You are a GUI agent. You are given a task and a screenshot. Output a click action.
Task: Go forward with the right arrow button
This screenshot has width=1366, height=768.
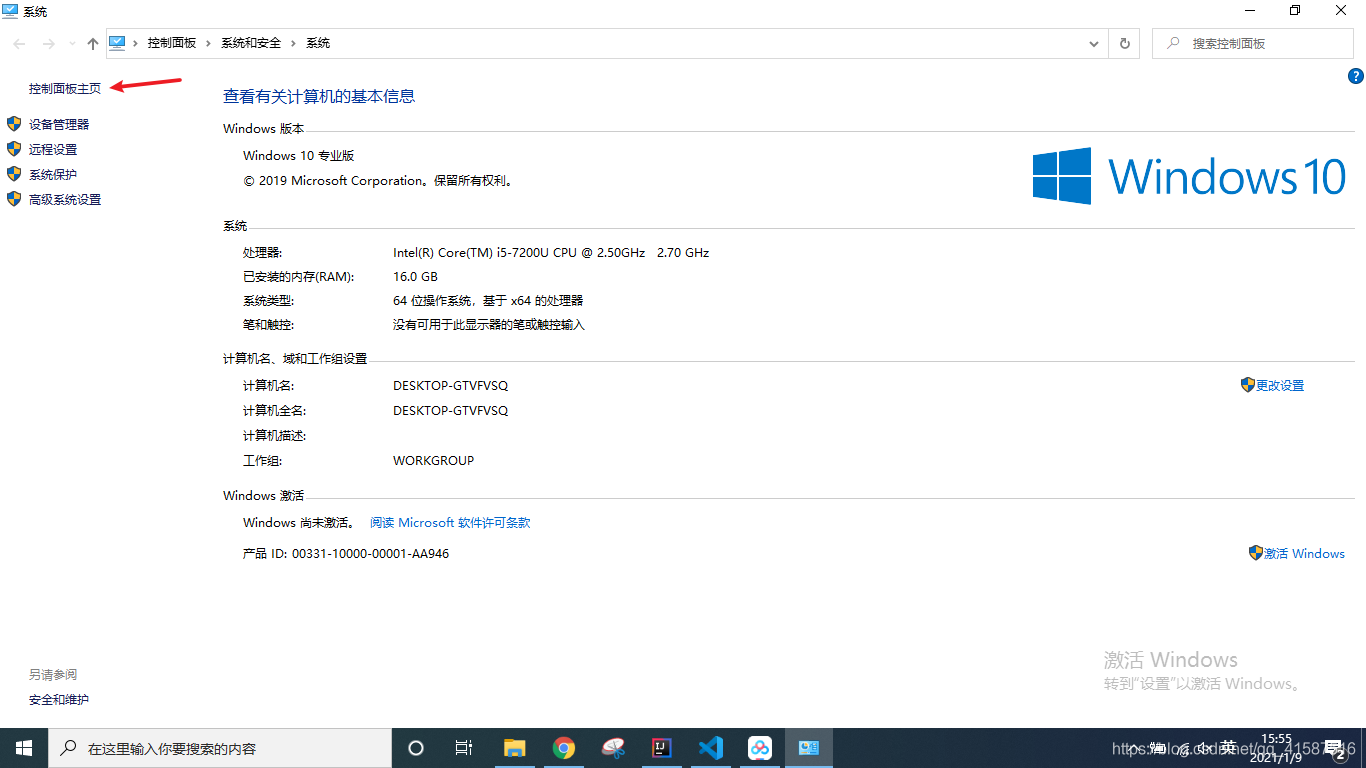48,44
